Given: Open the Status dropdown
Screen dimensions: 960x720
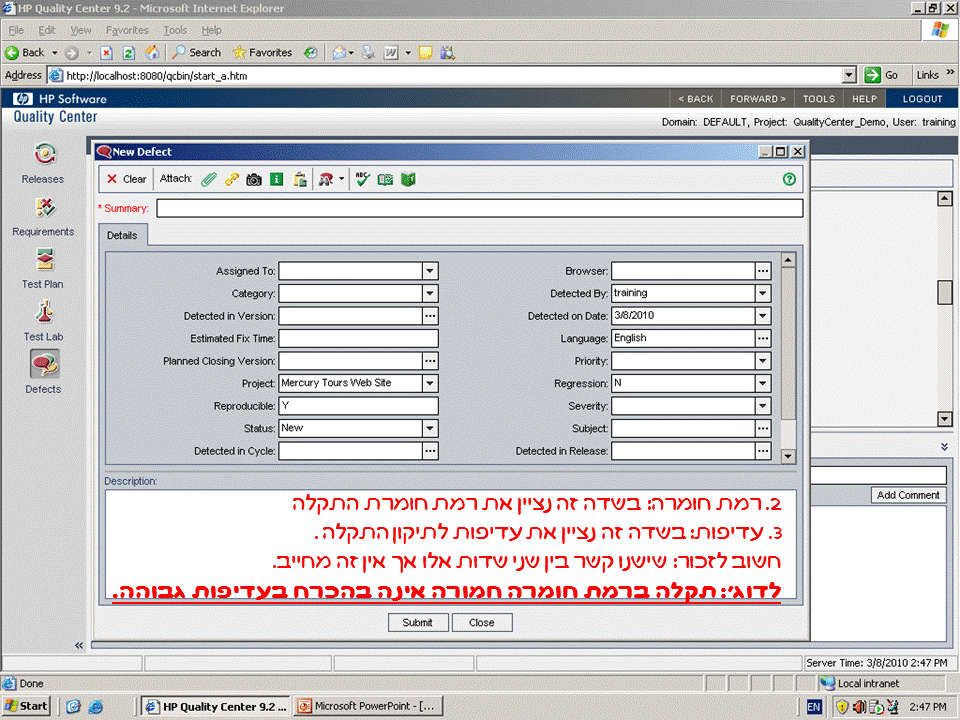Looking at the screenshot, I should tap(430, 428).
